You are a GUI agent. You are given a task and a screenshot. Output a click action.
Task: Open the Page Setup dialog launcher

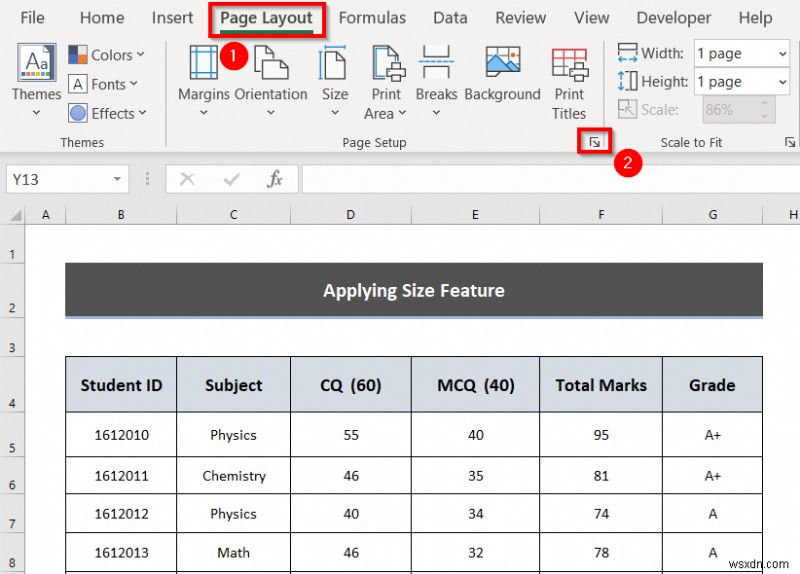coord(594,142)
